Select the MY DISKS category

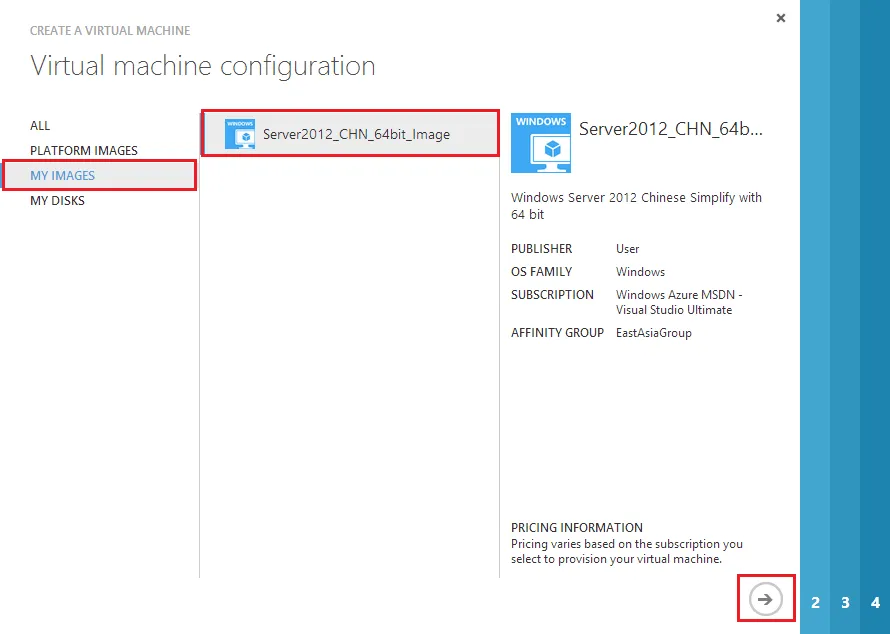click(57, 200)
